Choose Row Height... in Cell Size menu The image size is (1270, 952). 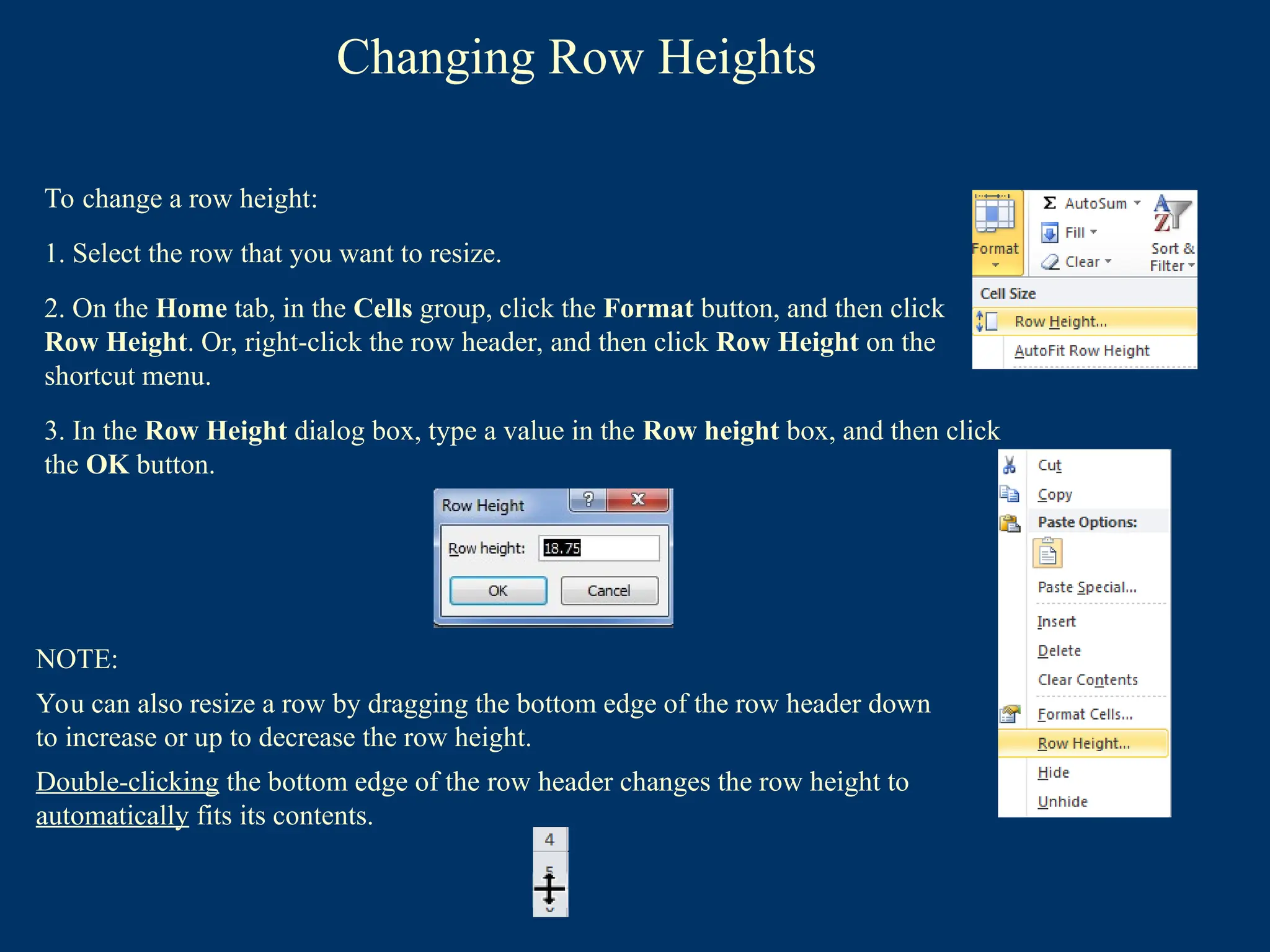coord(1085,322)
